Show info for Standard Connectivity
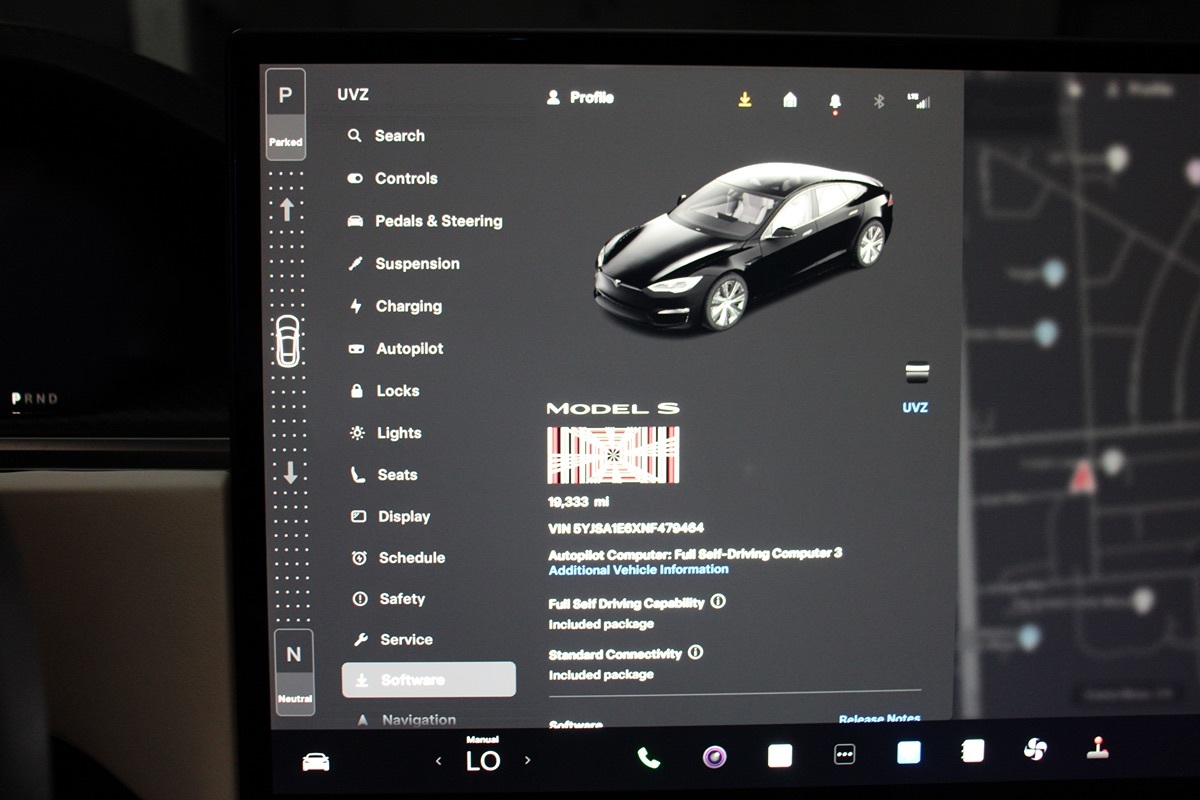This screenshot has width=1200, height=800. click(x=696, y=652)
